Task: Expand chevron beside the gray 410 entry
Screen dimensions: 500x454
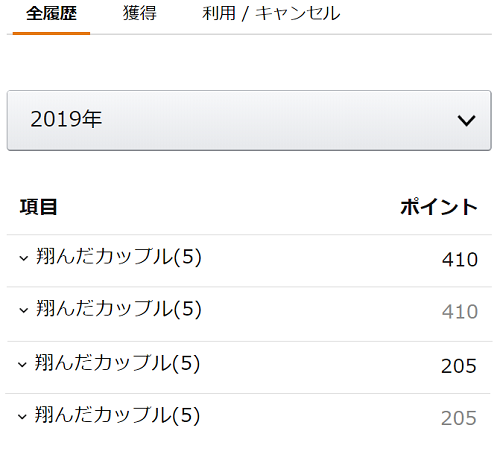Action: pos(23,311)
